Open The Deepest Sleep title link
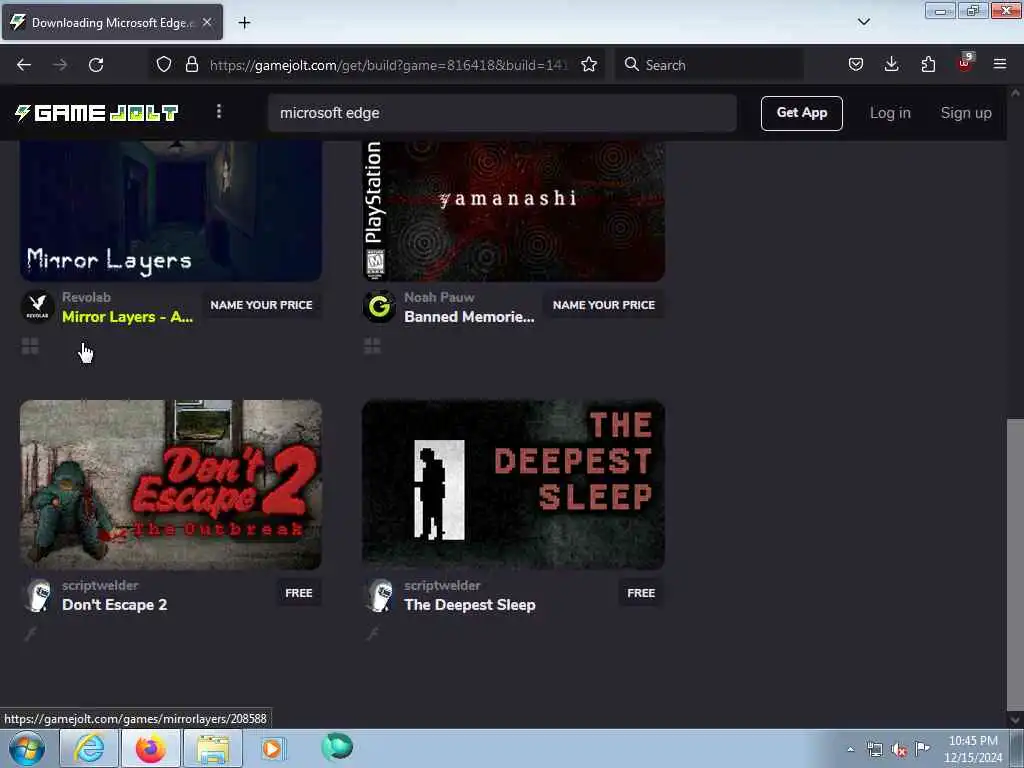Viewport: 1024px width, 768px height. coord(470,605)
